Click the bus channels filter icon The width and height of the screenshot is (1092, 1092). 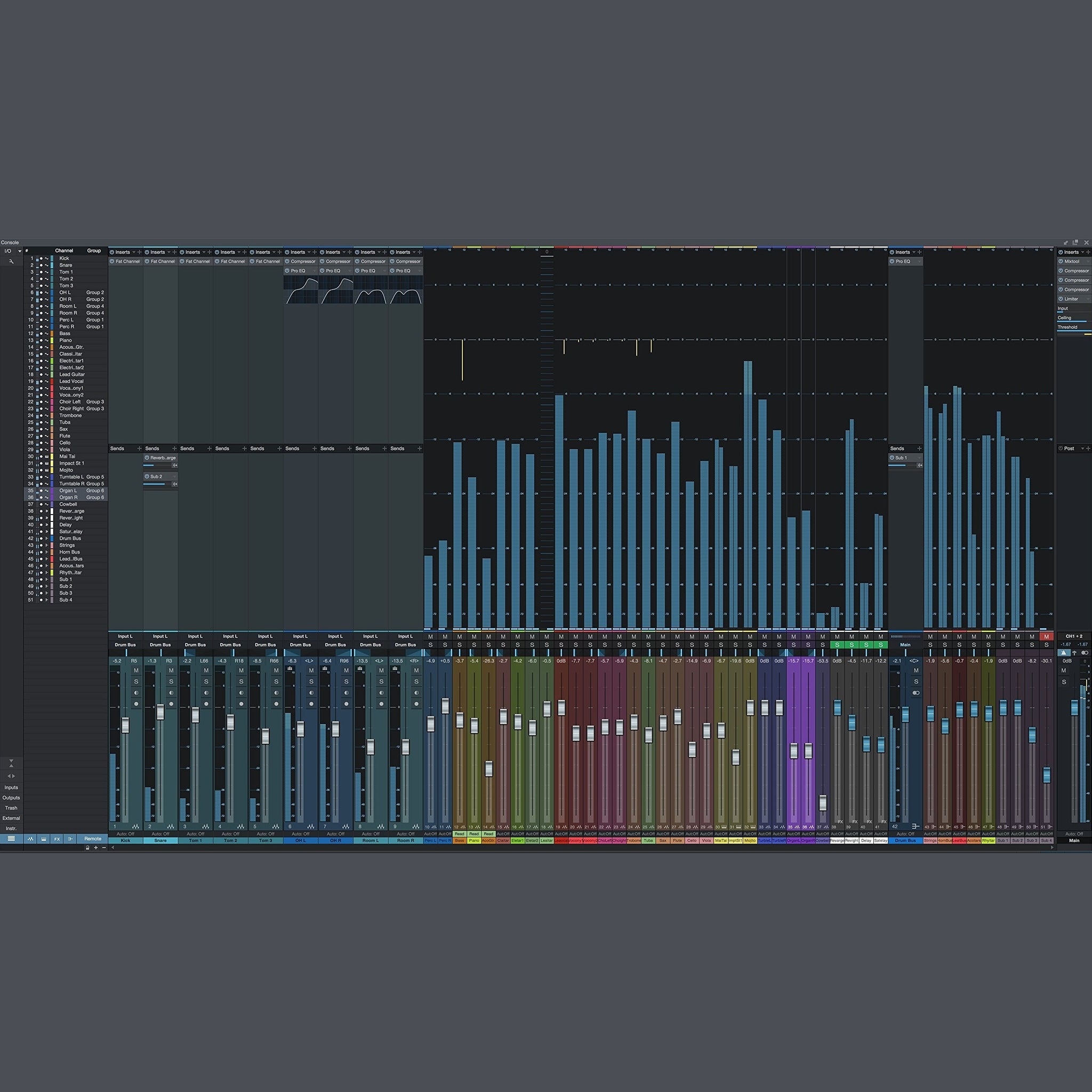point(70,839)
